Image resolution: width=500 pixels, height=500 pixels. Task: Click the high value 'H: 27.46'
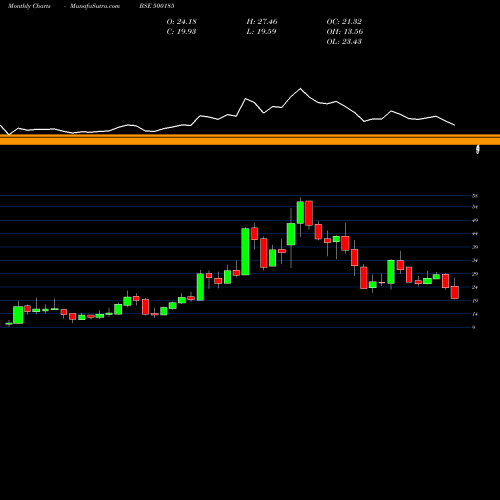pyautogui.click(x=262, y=21)
